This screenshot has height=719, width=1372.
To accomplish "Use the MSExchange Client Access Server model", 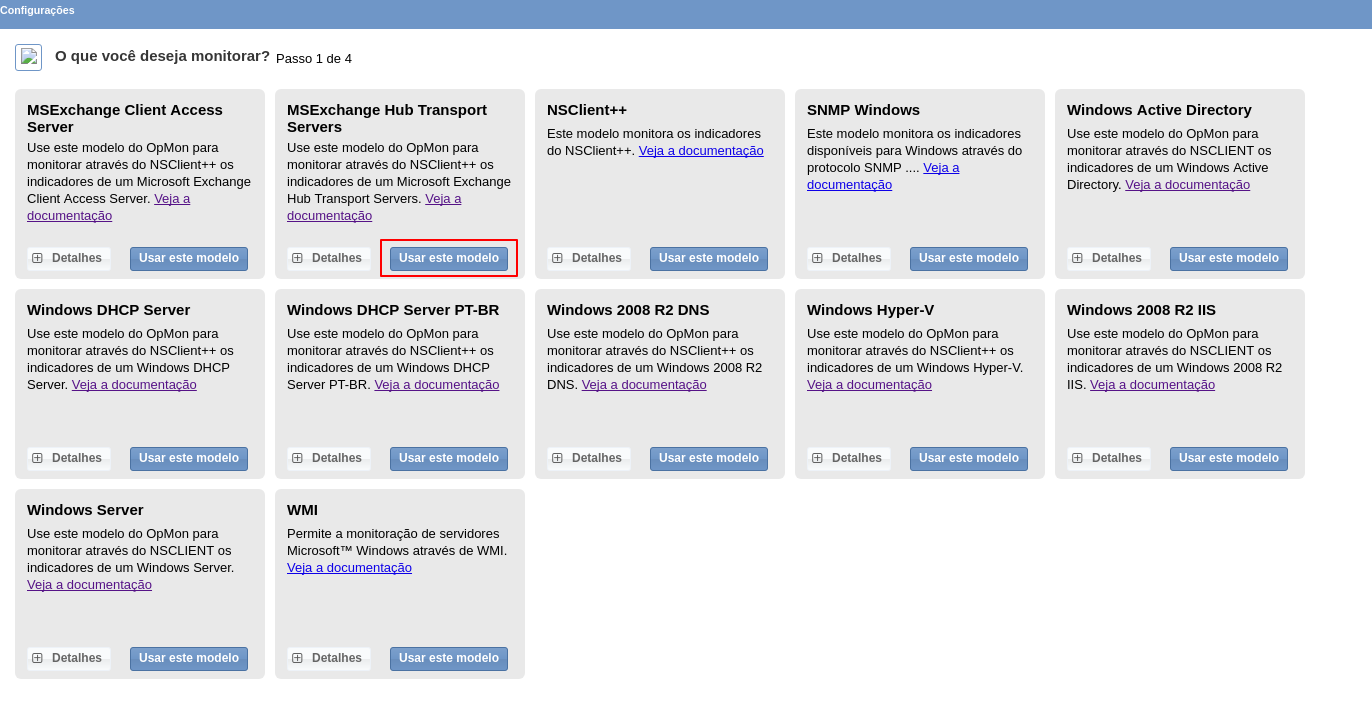I will pyautogui.click(x=189, y=259).
